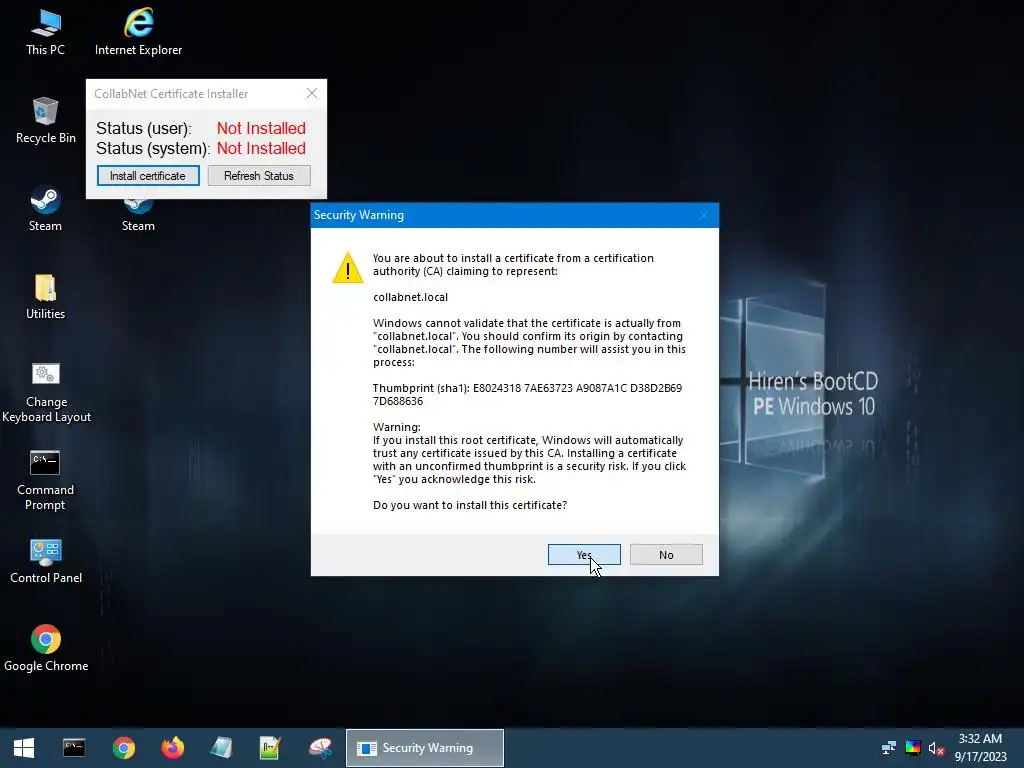This screenshot has width=1024, height=768.
Task: Close the Security Warning dialog
Action: 703,215
